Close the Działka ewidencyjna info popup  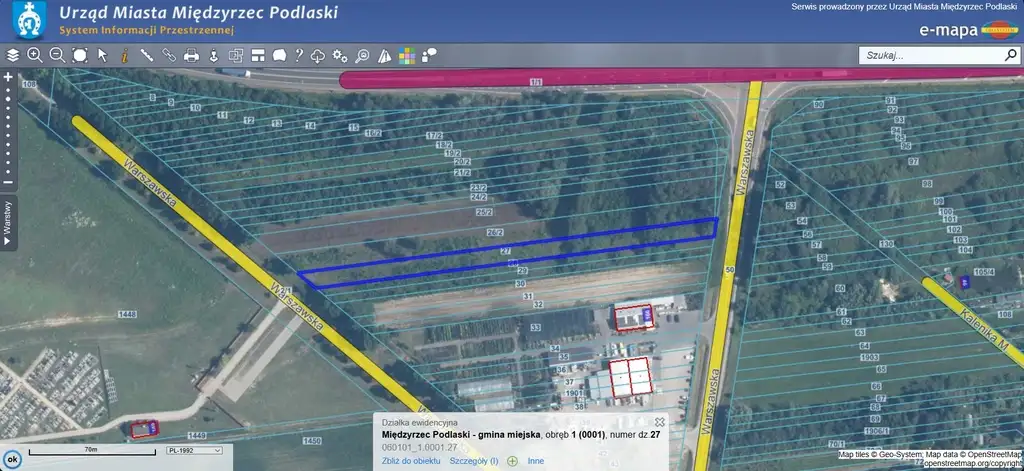(660, 422)
